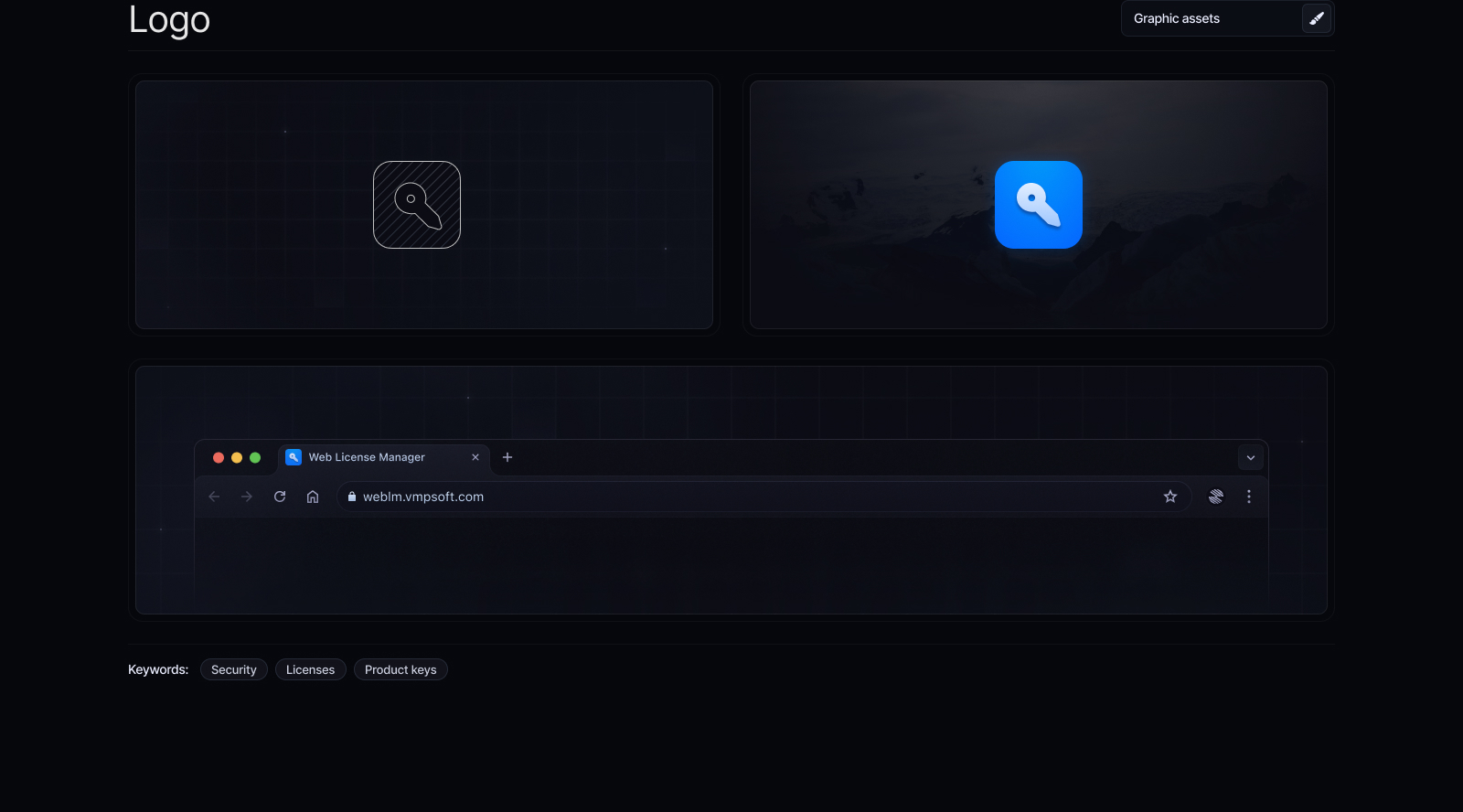The width and height of the screenshot is (1463, 812).
Task: Click the brush icon beside Graphic assets
Action: click(1317, 18)
